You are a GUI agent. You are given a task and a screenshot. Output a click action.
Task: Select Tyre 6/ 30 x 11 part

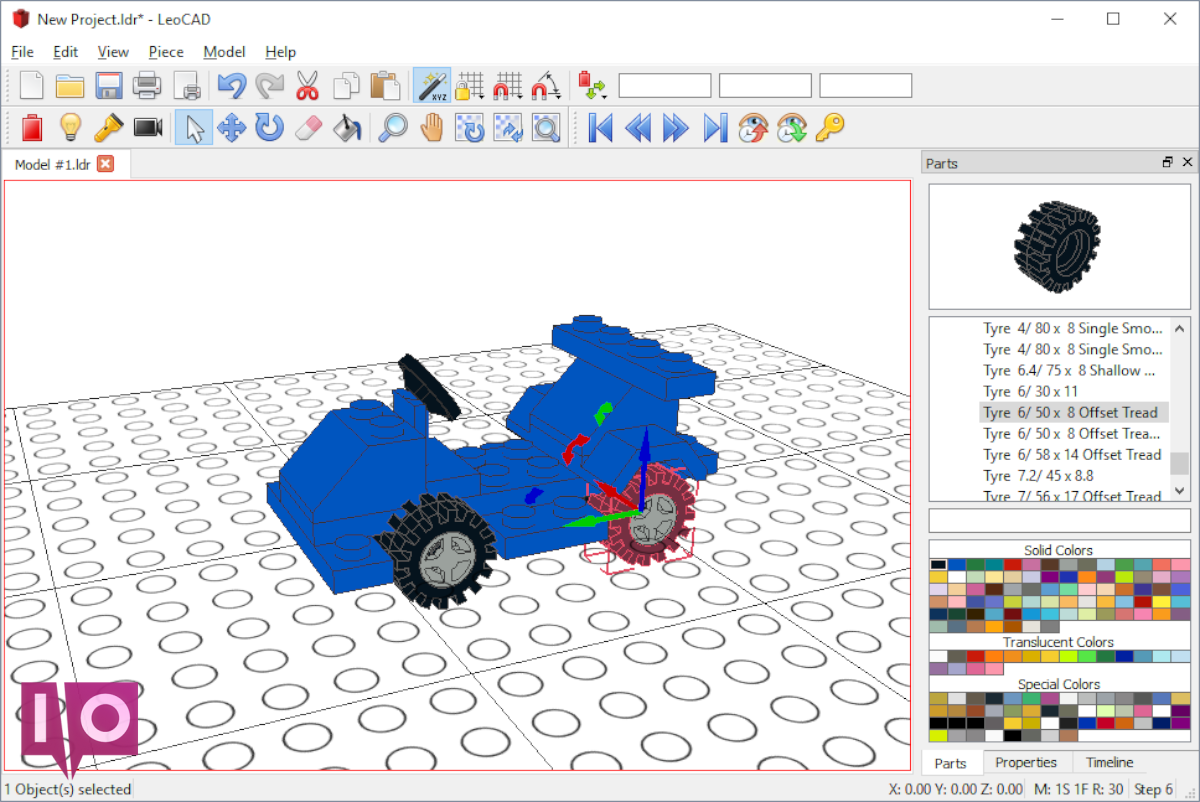1072,391
